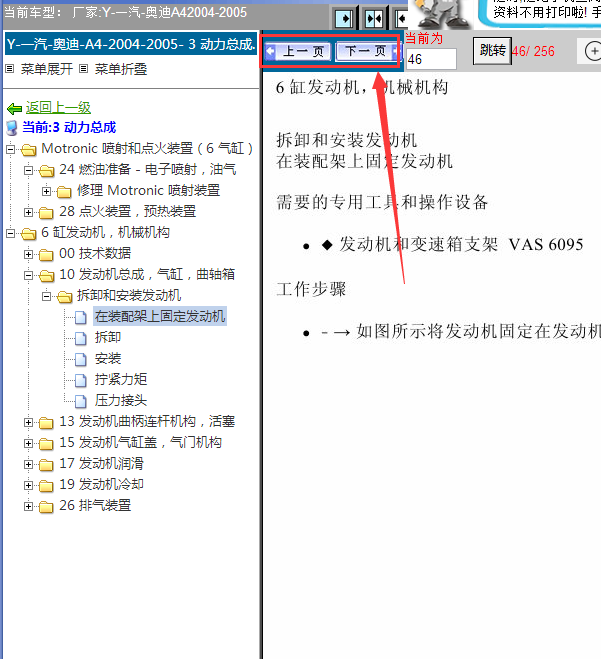Select the Motronic 喷射和点火装置 folder
601x659 pixels.
pos(147,148)
